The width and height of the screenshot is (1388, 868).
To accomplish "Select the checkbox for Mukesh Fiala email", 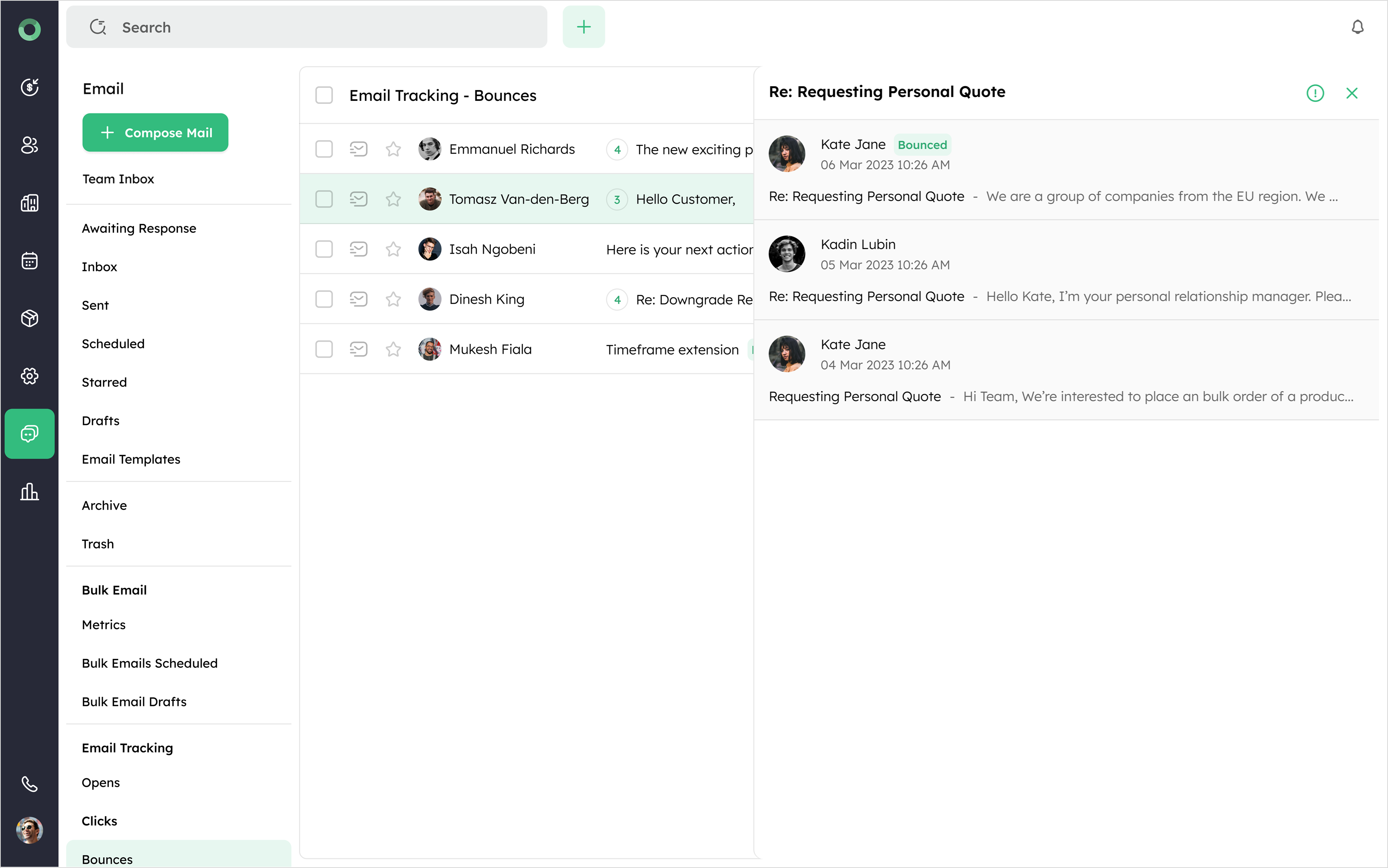I will pos(324,349).
